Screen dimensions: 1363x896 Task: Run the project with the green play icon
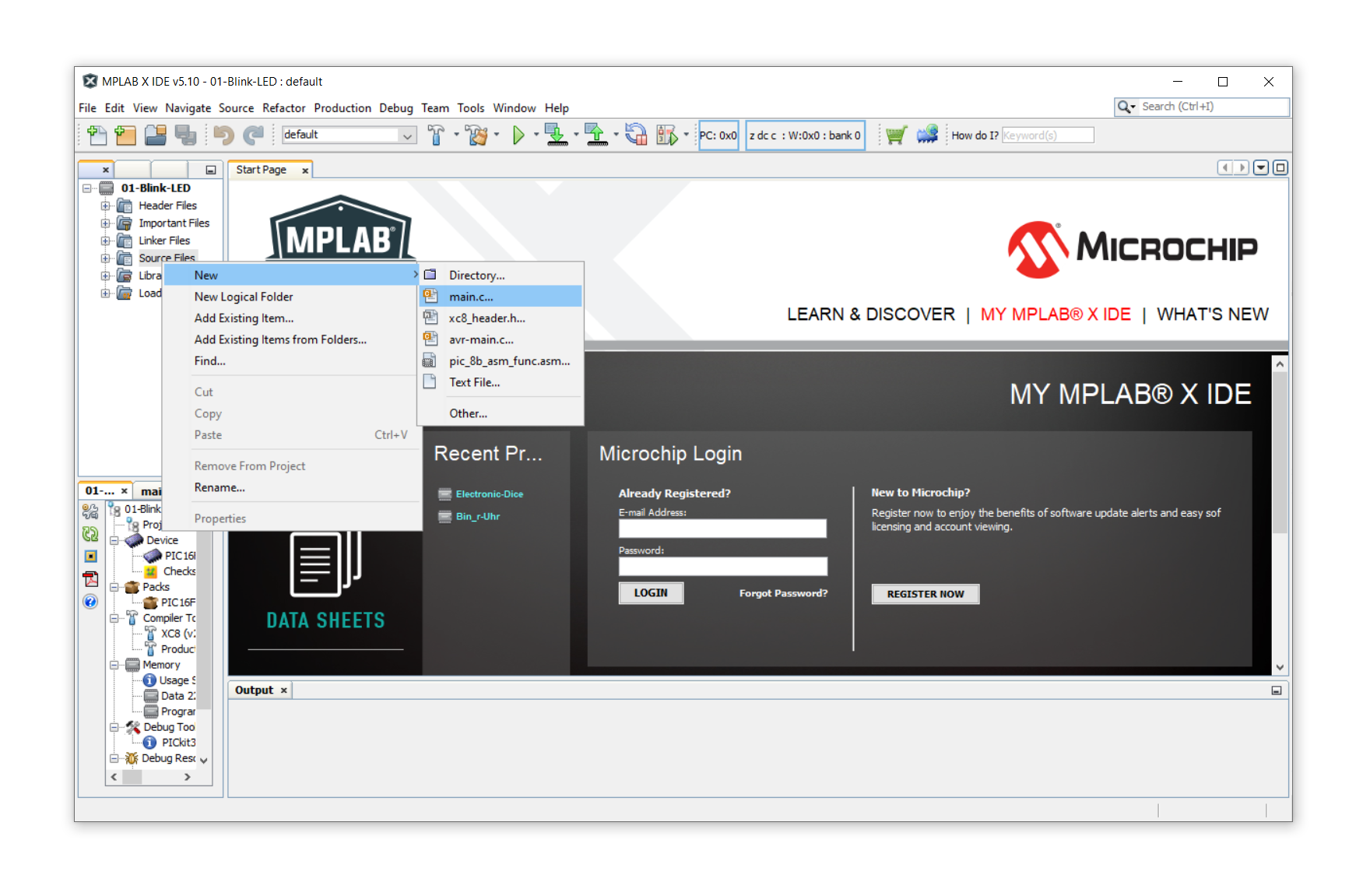[x=518, y=135]
